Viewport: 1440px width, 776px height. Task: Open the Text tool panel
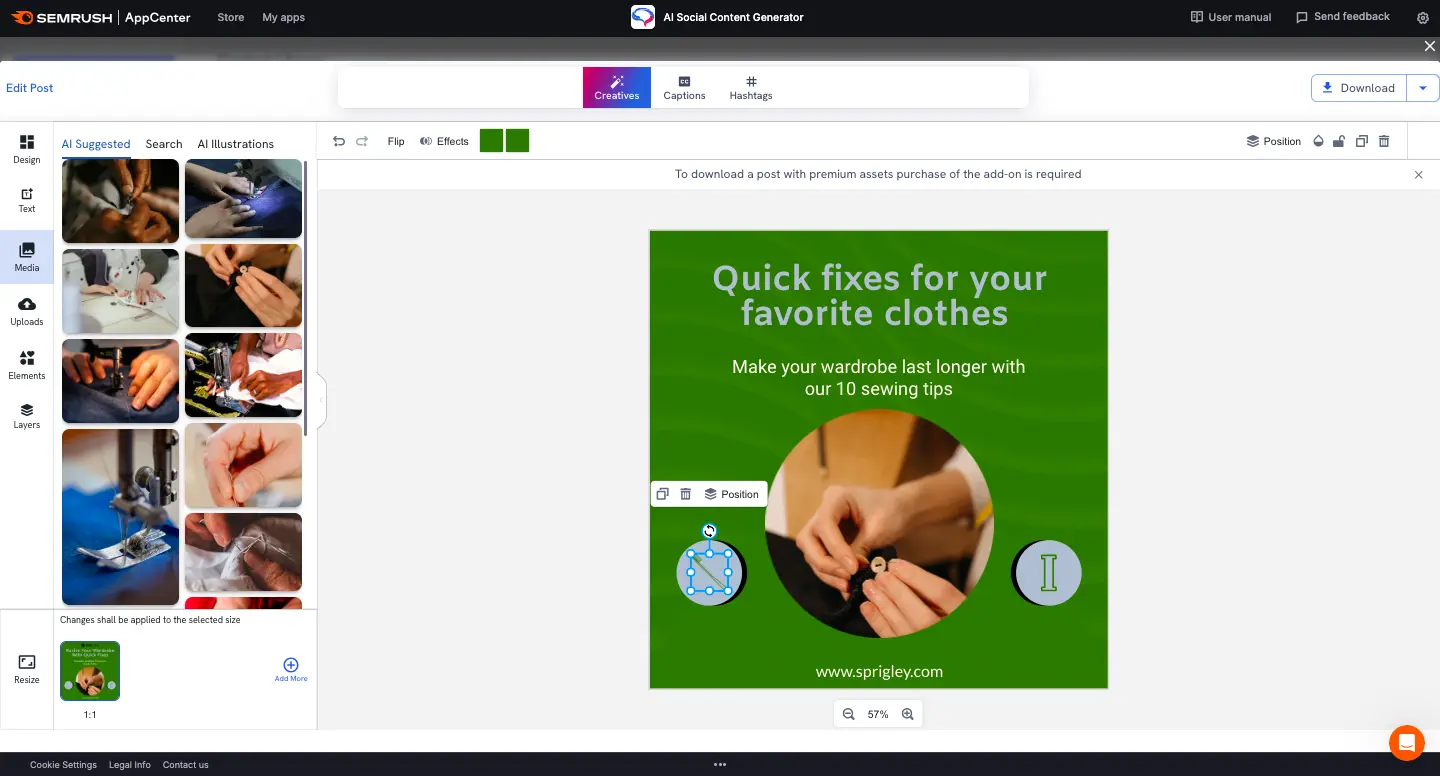[27, 199]
